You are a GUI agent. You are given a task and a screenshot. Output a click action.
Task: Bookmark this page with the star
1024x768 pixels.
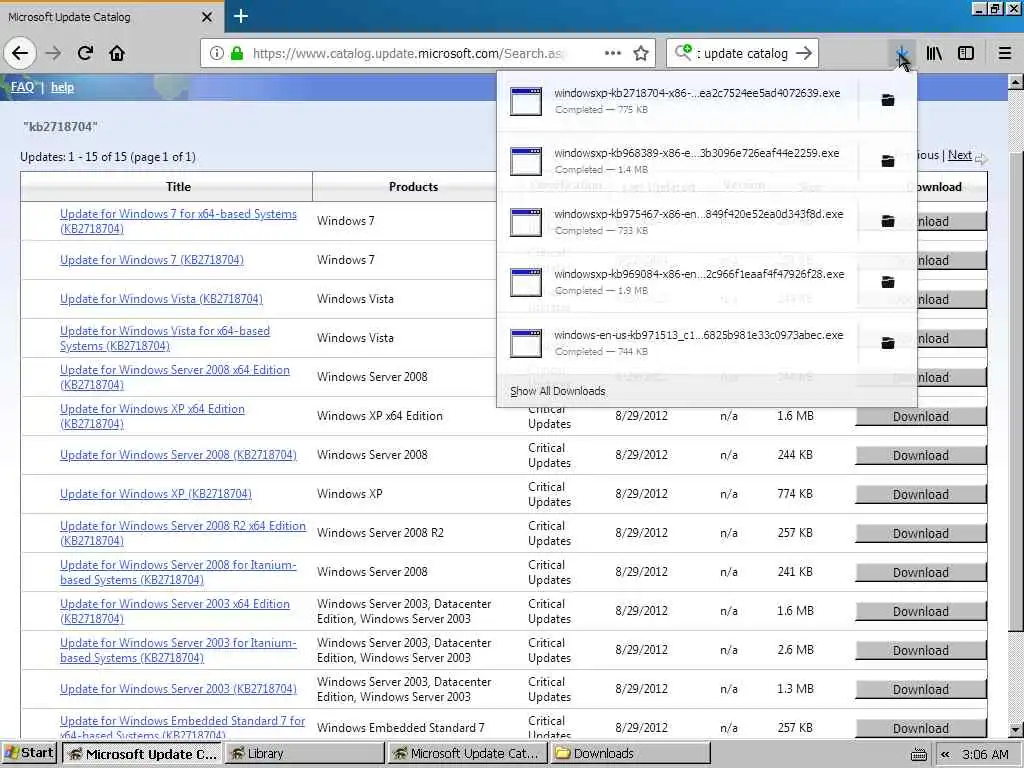coord(641,53)
